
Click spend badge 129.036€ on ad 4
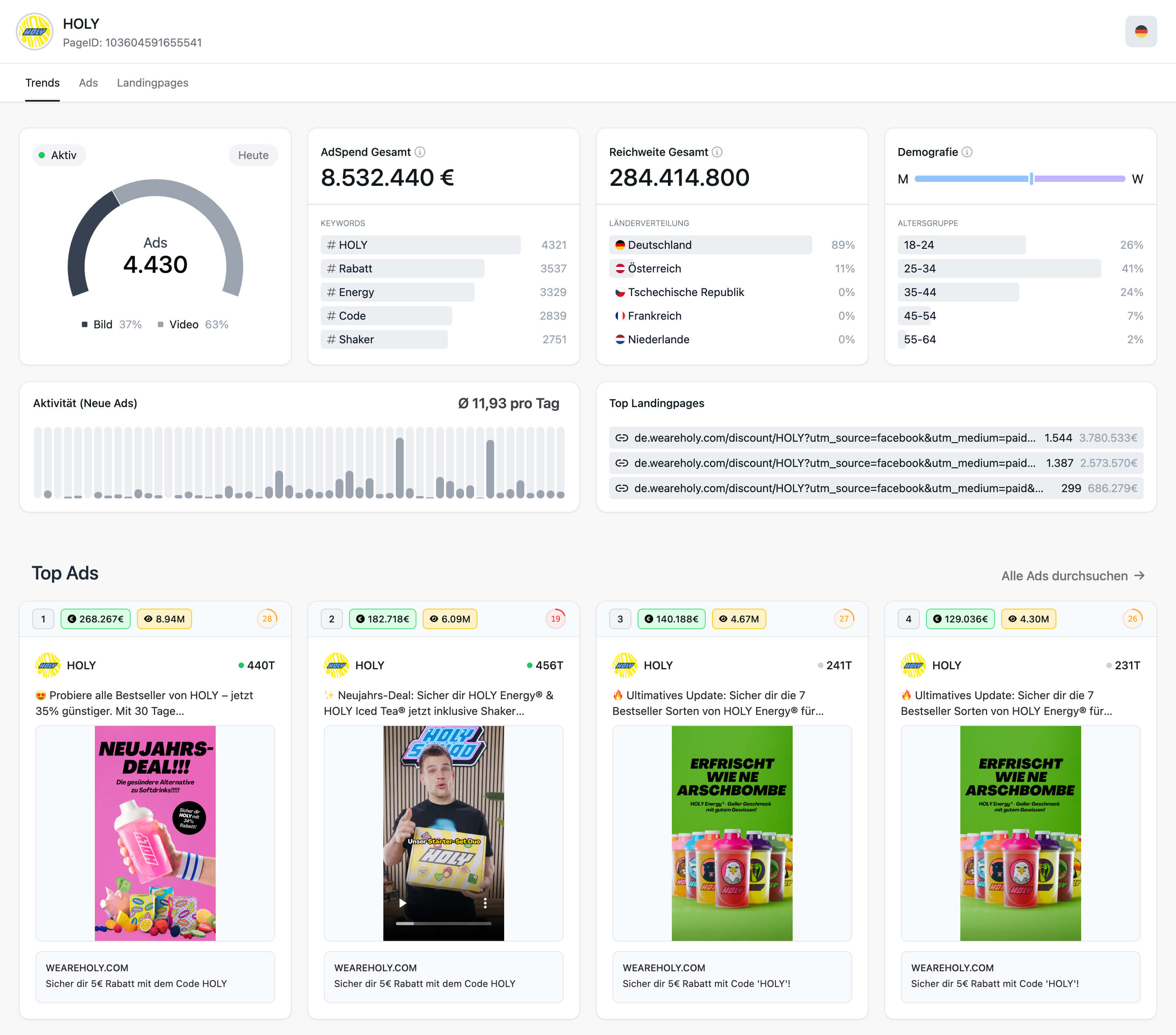point(960,619)
